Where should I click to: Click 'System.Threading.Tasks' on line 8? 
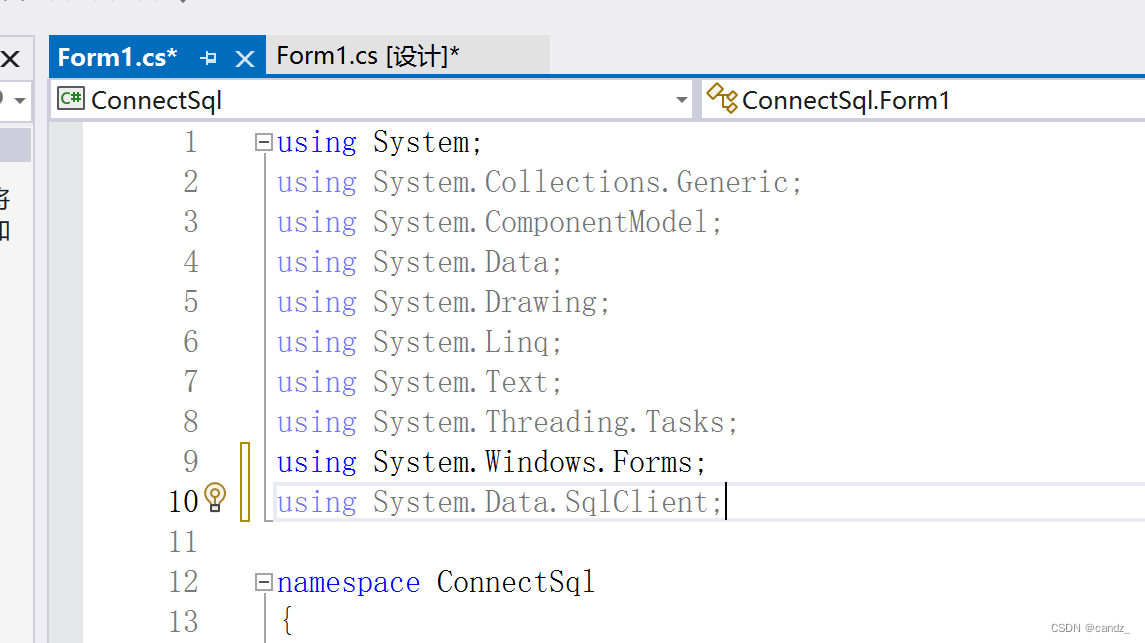548,423
